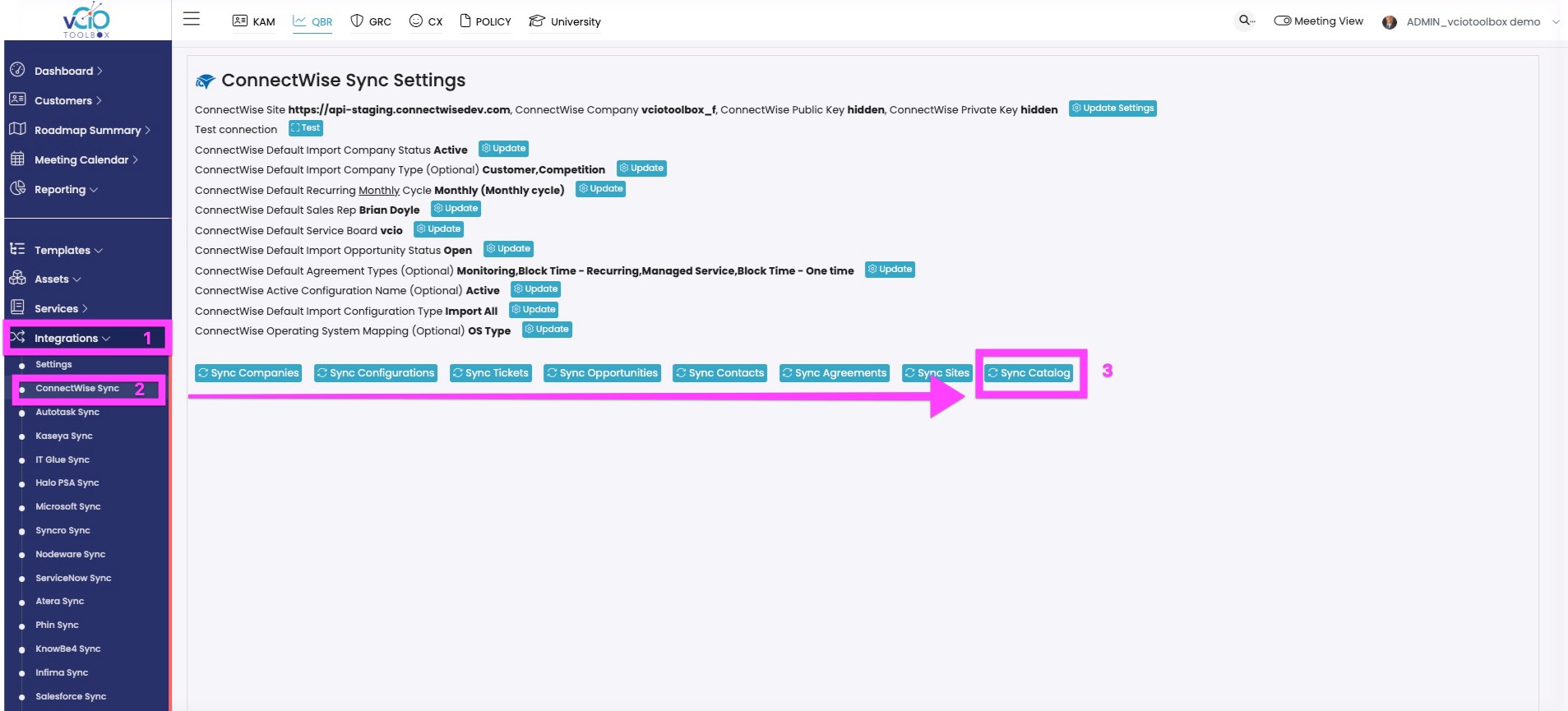Click the University graduation cap icon
Screen dimensions: 1568x711
[x=537, y=21]
